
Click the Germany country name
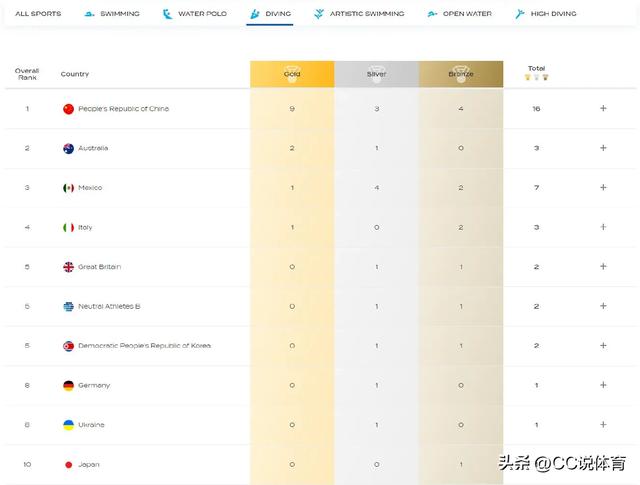tap(94, 385)
